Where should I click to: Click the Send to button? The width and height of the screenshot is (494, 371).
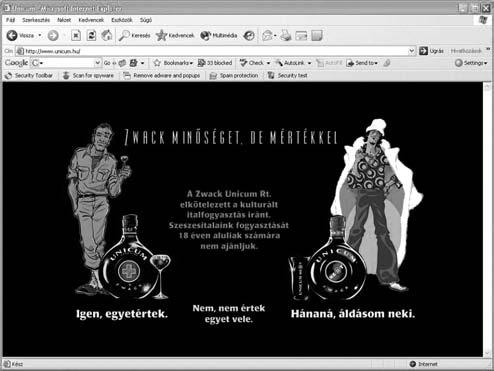362,63
